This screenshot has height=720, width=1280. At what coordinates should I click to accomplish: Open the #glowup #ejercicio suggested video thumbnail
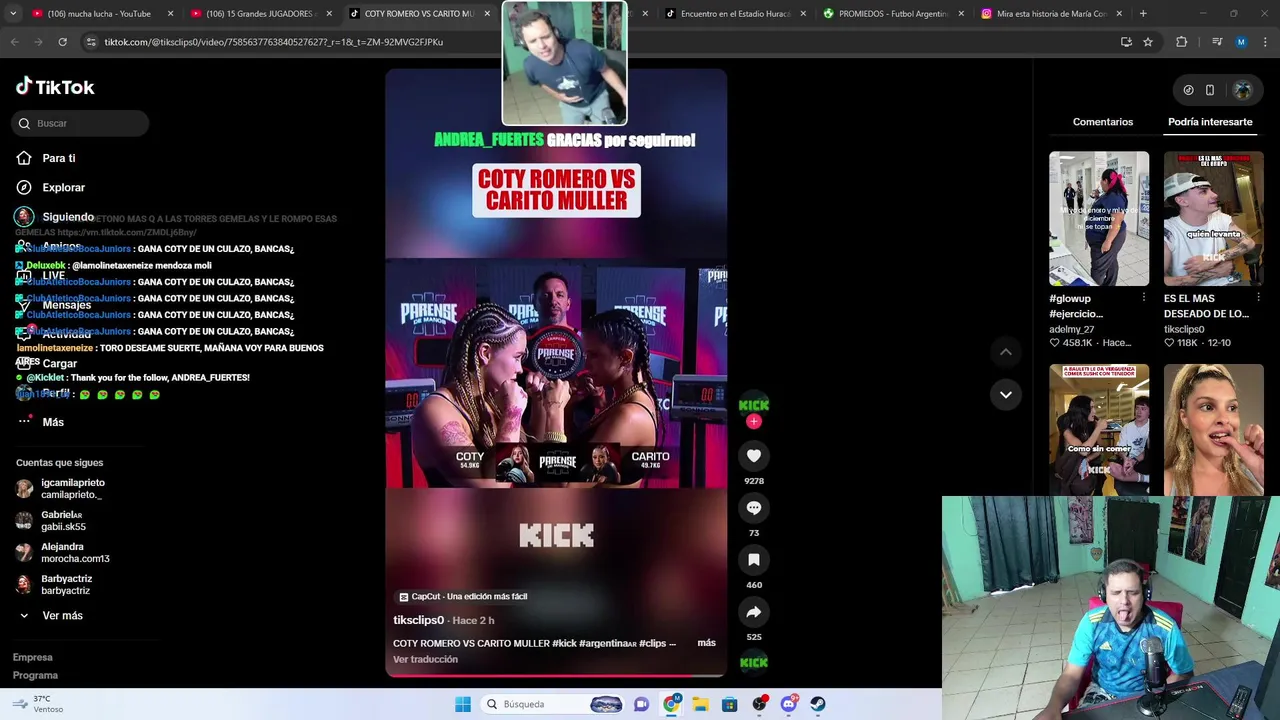1099,218
